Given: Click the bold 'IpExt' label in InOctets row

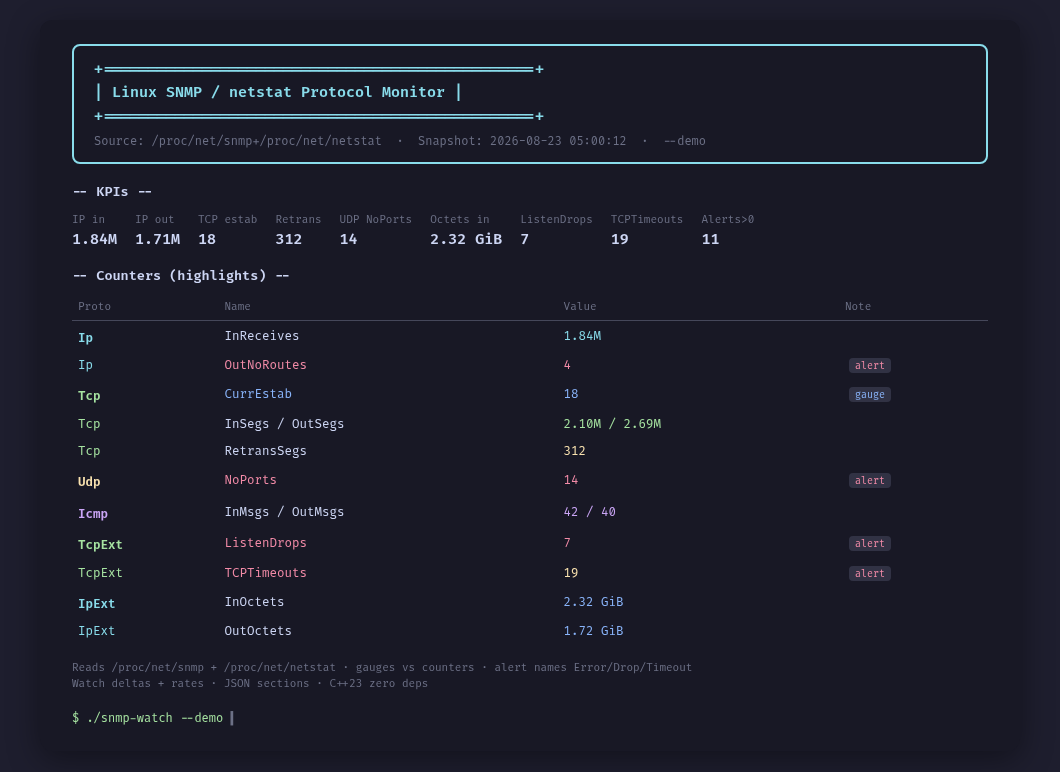Looking at the screenshot, I should tap(97, 604).
